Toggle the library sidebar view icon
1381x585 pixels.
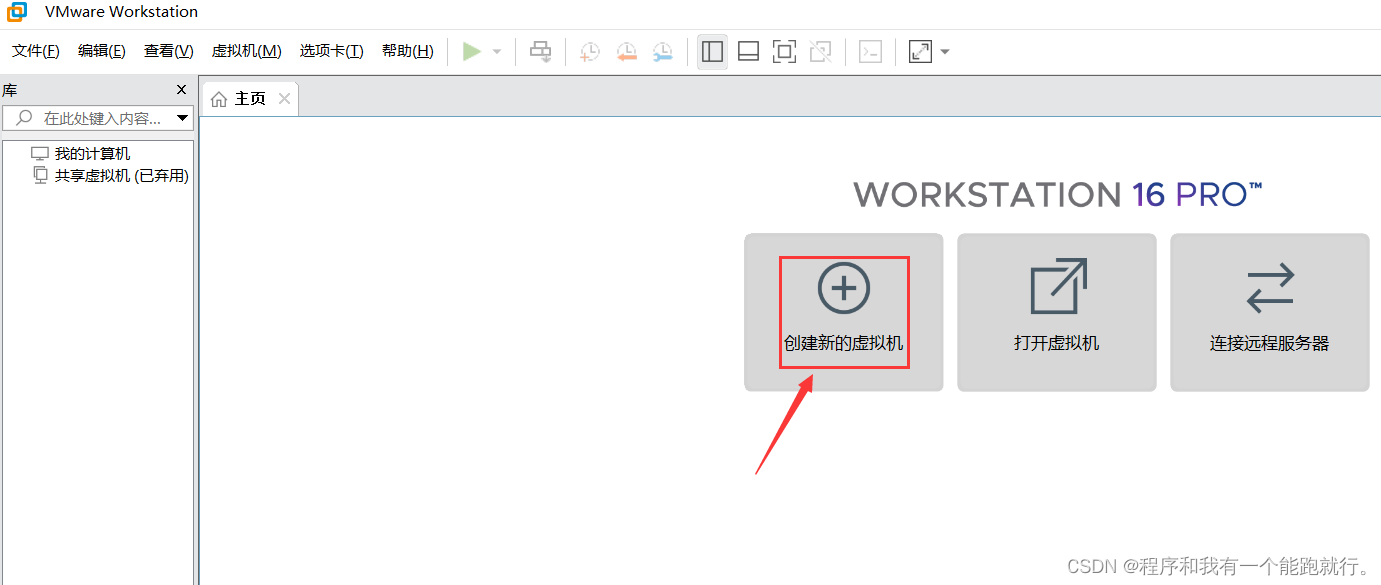(x=712, y=51)
